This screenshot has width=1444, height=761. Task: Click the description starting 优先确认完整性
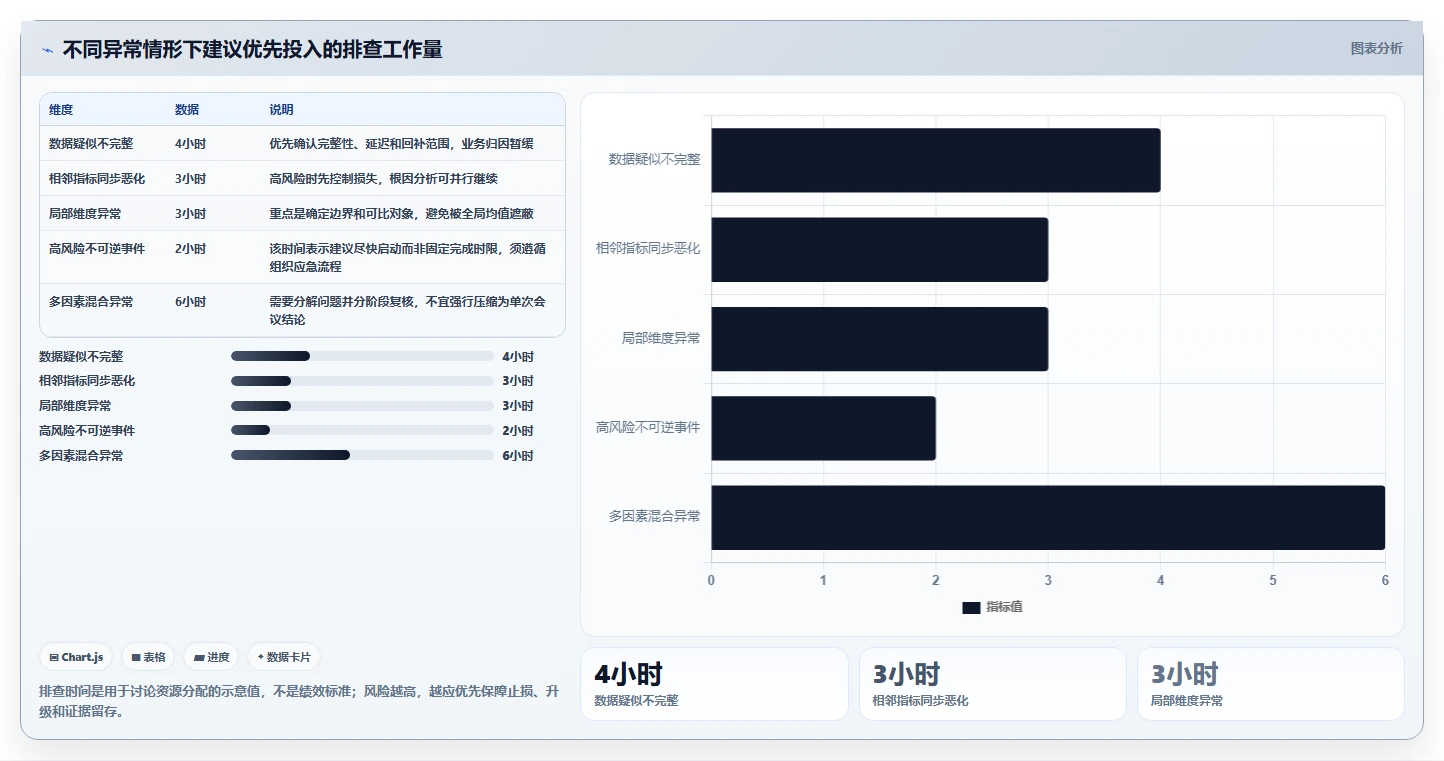coord(401,144)
